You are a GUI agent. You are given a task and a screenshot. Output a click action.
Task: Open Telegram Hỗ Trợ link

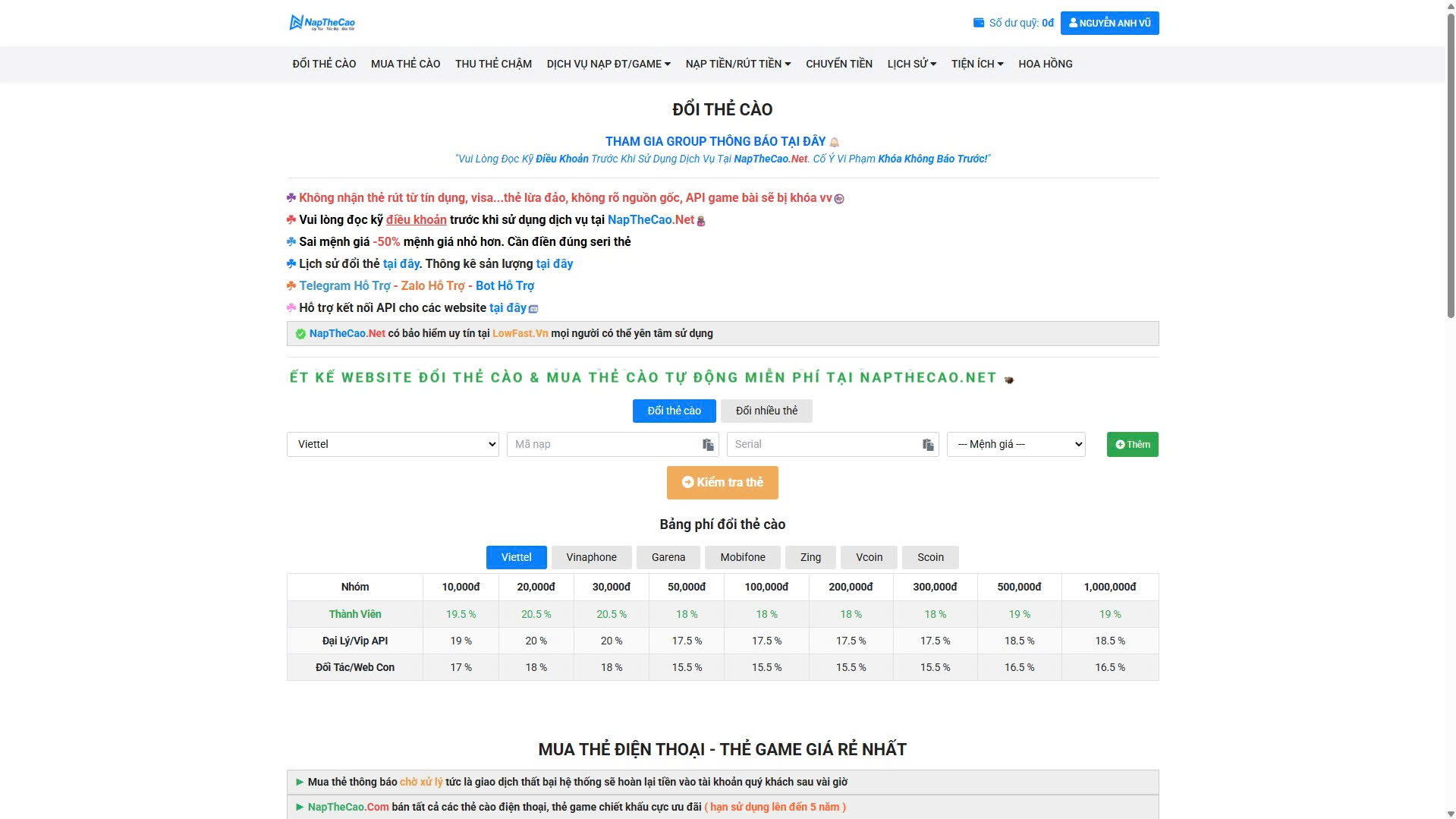(344, 286)
